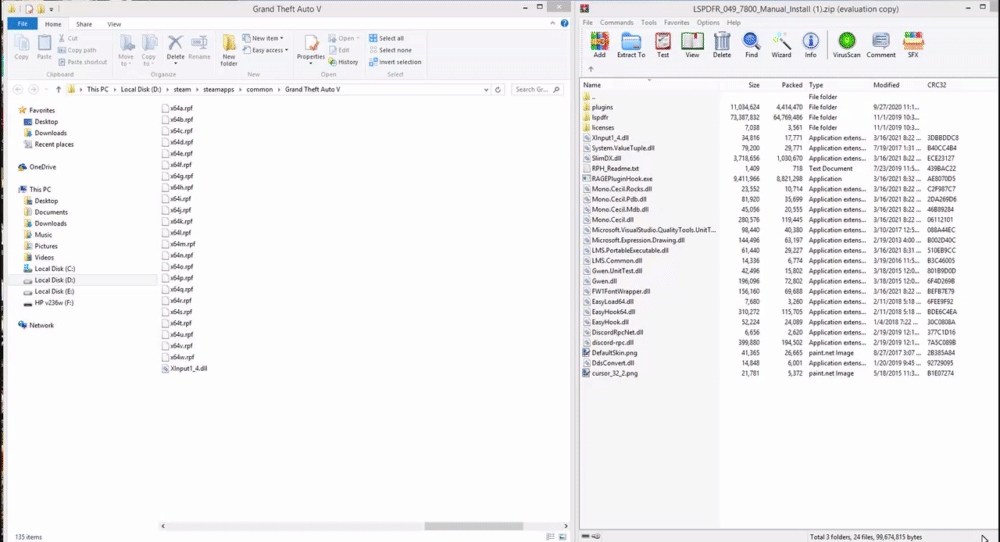1000x542 pixels.
Task: Click Select all in Explorer ribbon
Action: 386,38
